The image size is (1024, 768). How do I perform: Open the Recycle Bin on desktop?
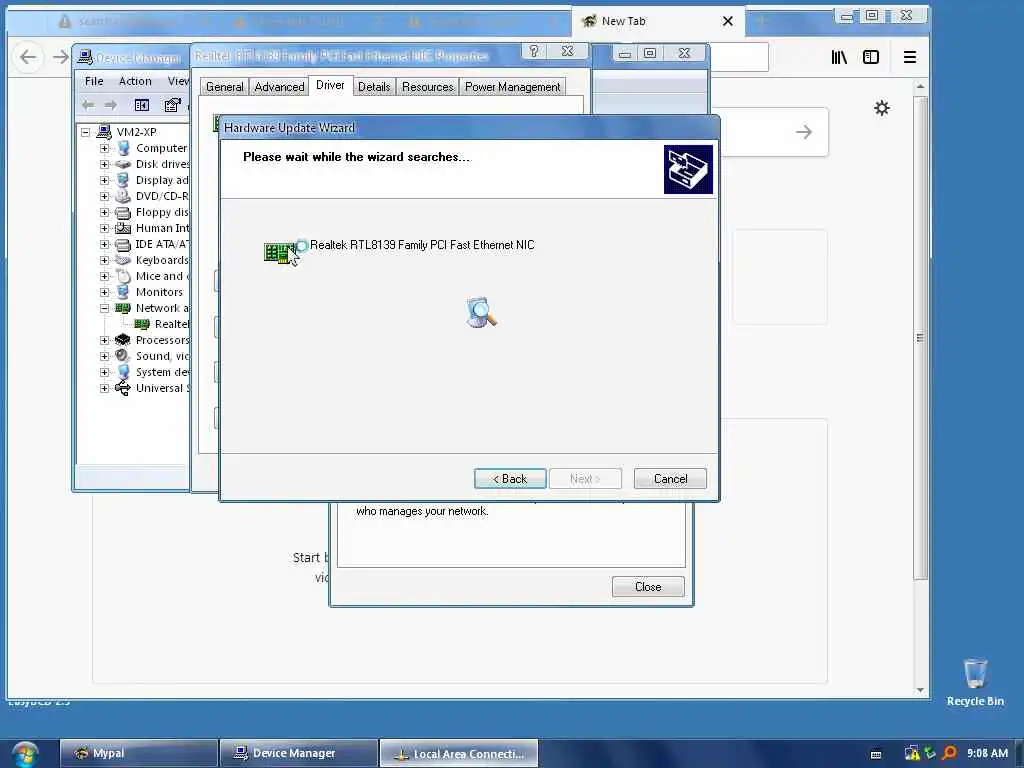click(975, 682)
